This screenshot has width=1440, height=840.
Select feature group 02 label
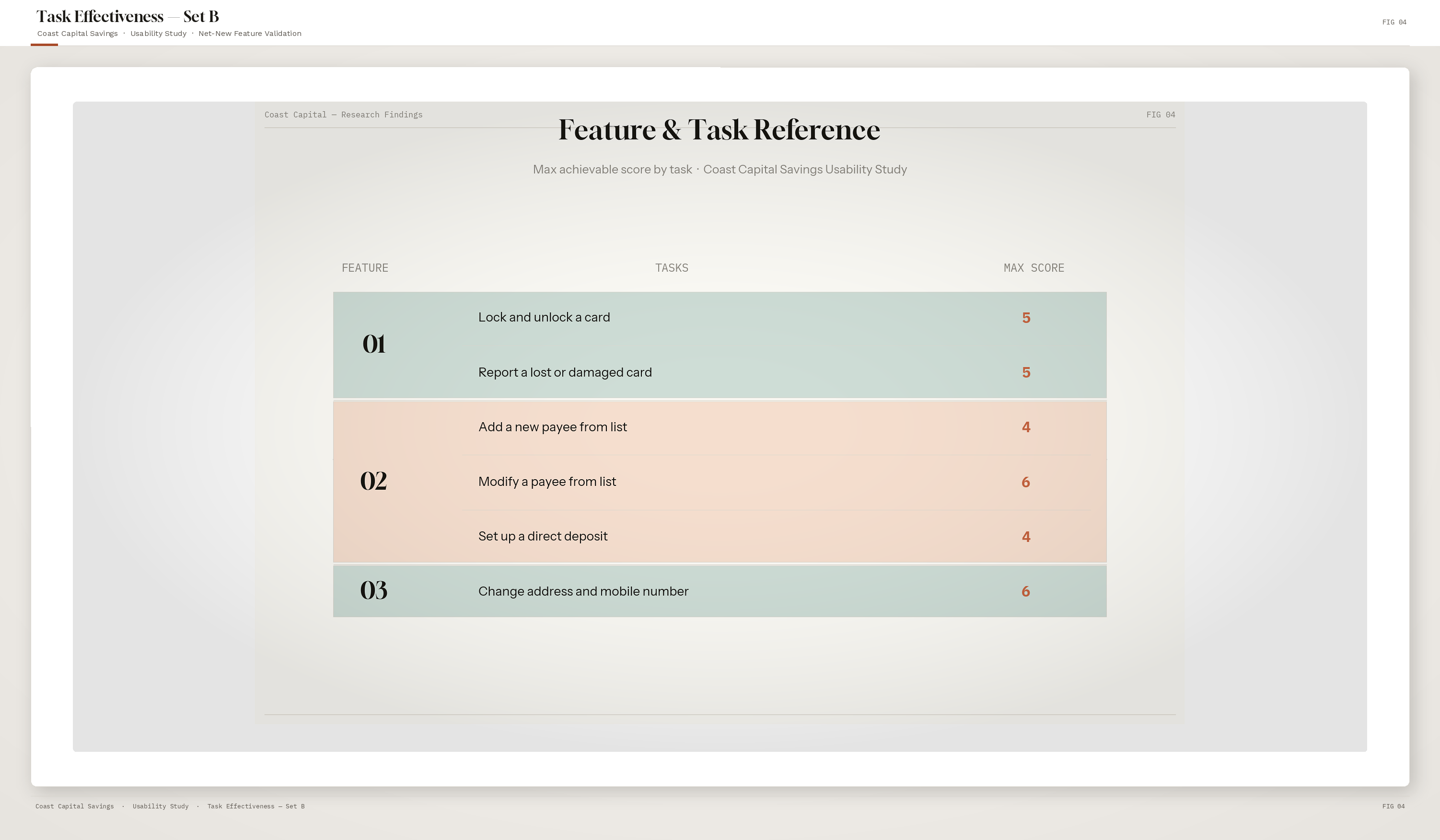point(374,482)
